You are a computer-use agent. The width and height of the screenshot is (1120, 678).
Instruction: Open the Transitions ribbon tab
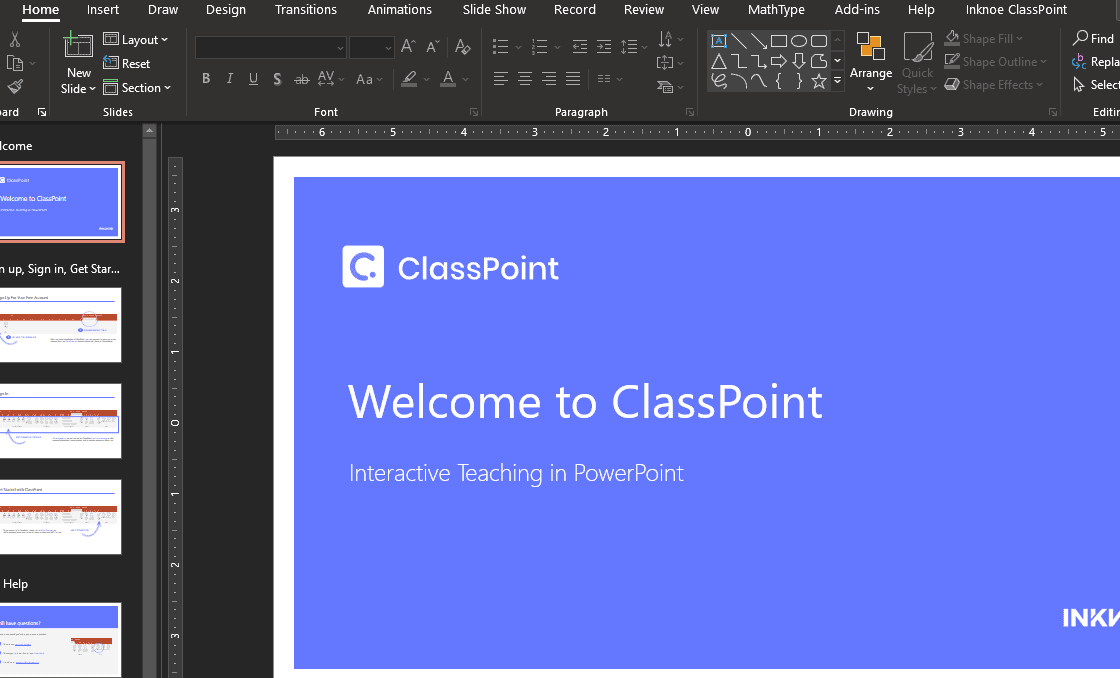coord(306,10)
